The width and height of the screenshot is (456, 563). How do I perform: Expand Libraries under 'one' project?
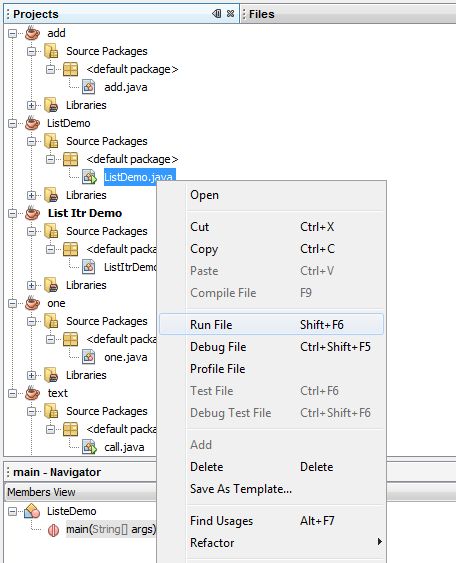[32, 375]
